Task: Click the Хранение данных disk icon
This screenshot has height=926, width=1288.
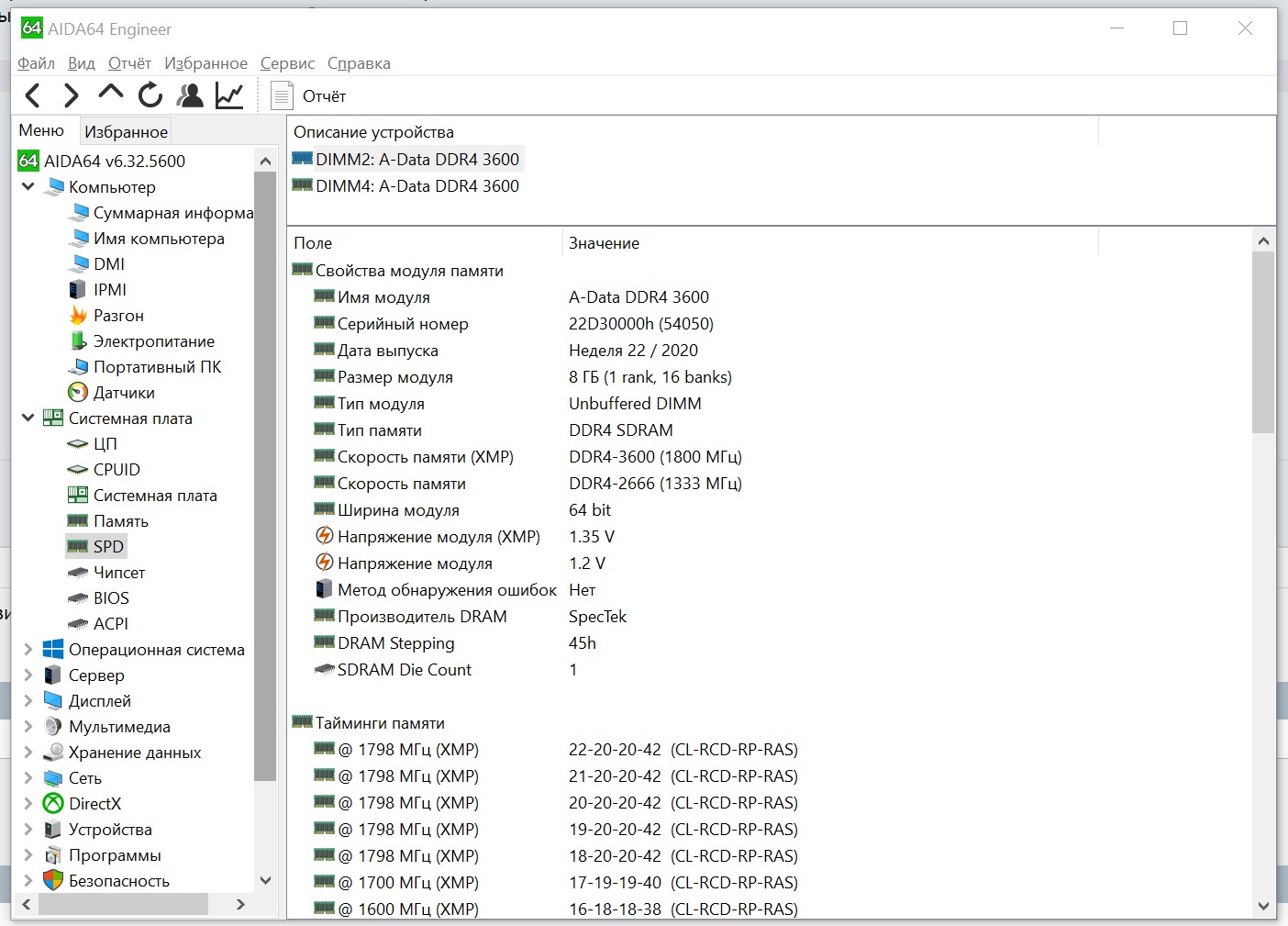Action: click(53, 752)
